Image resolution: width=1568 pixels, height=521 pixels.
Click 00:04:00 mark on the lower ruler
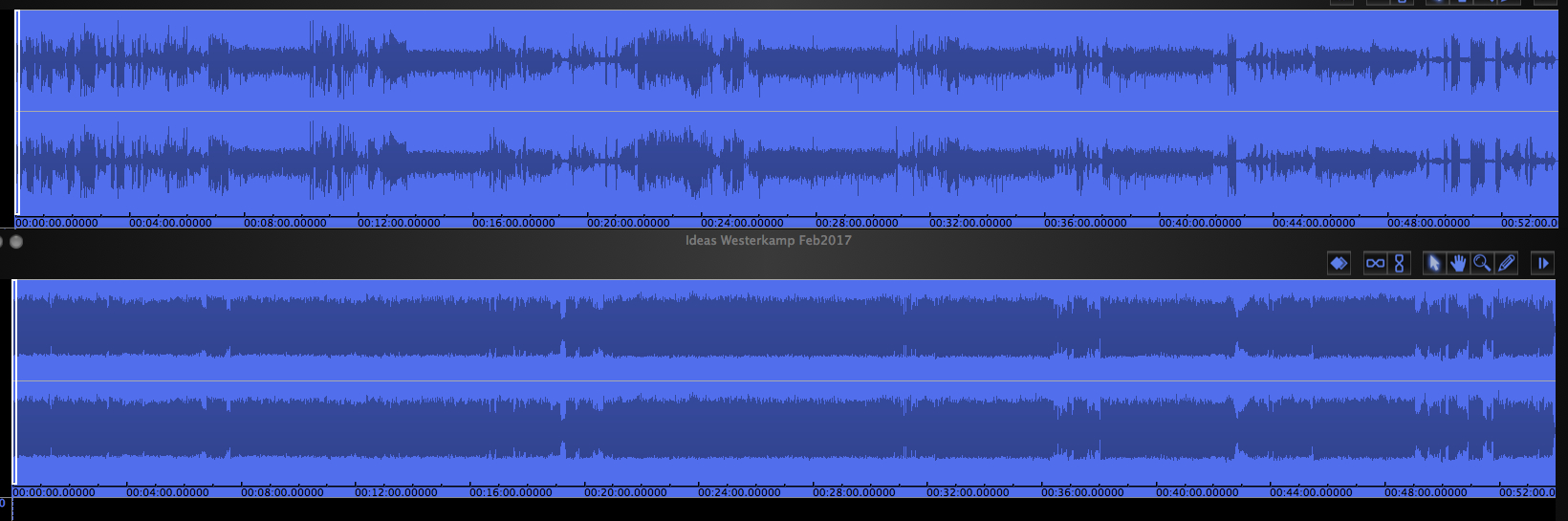(x=167, y=492)
